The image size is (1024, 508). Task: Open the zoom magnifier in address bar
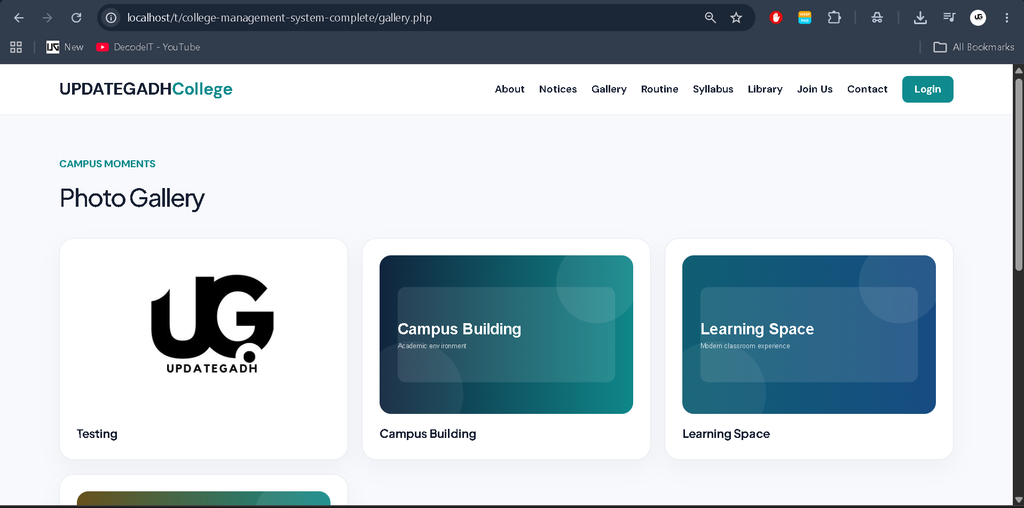[710, 18]
